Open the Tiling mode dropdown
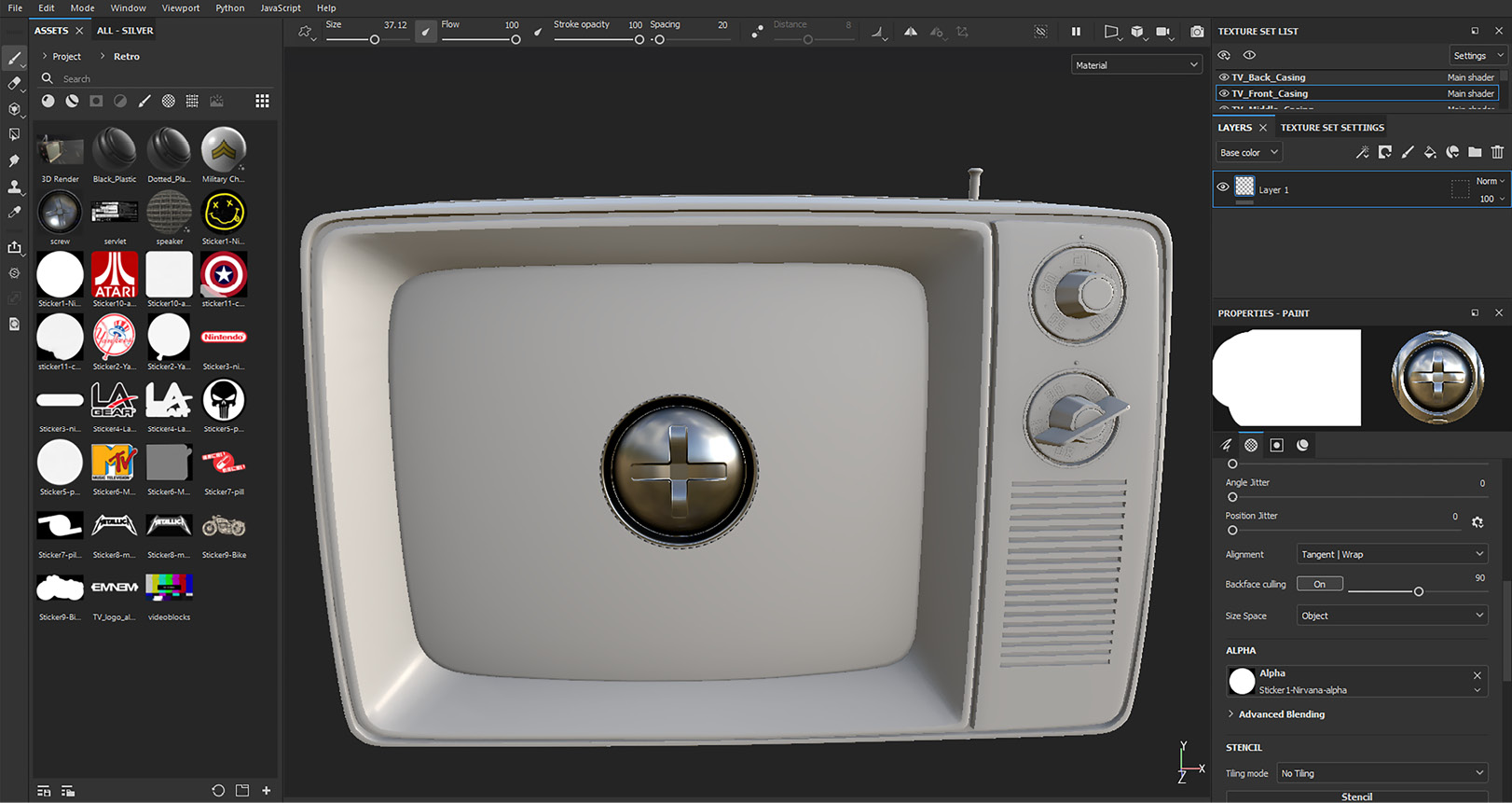The image size is (1512, 803). (x=1382, y=773)
